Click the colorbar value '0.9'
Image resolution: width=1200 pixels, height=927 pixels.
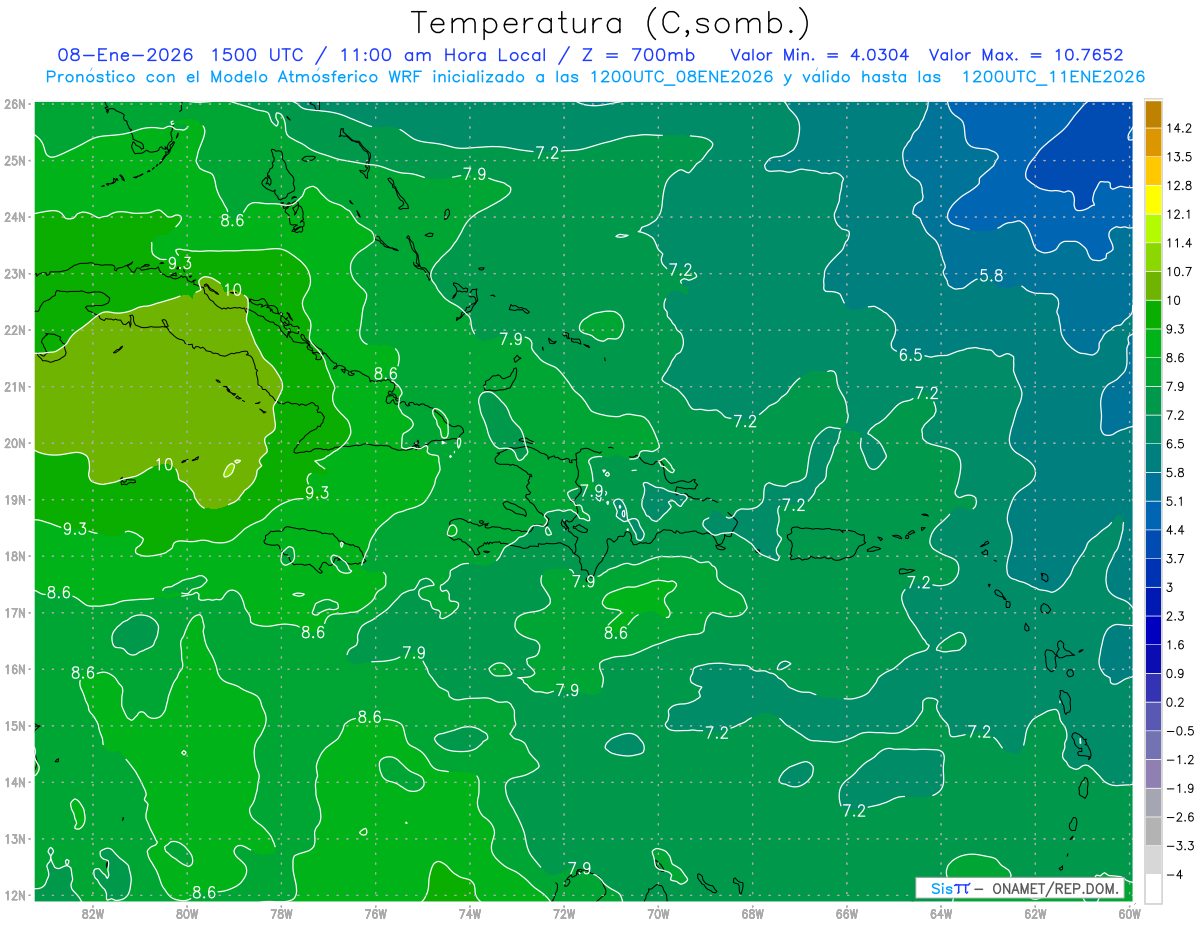(x=1175, y=673)
